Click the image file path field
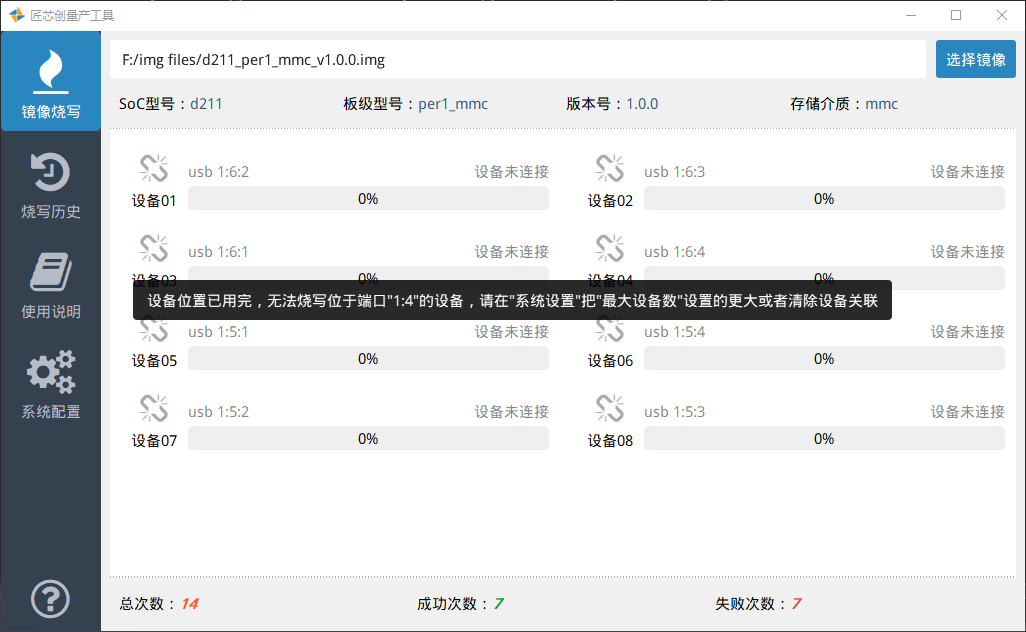Screen dimensions: 1026x632 [x=517, y=59]
